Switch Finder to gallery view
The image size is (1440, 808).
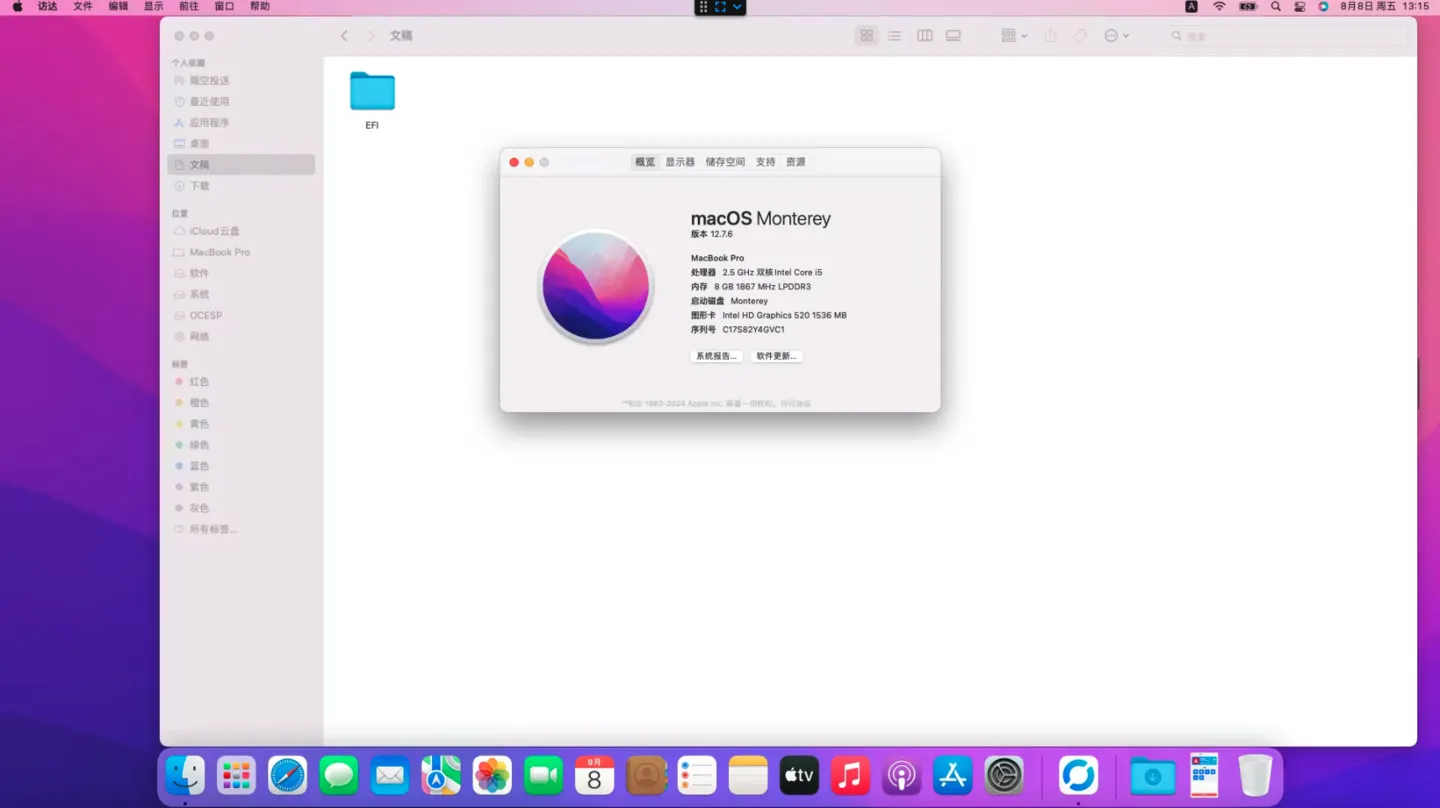(x=954, y=36)
